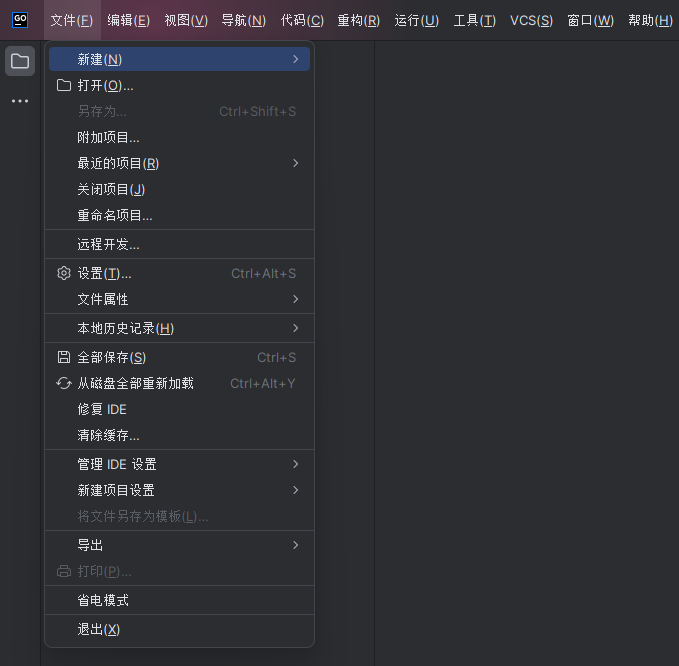Select 导出 menu entry

click(x=179, y=545)
